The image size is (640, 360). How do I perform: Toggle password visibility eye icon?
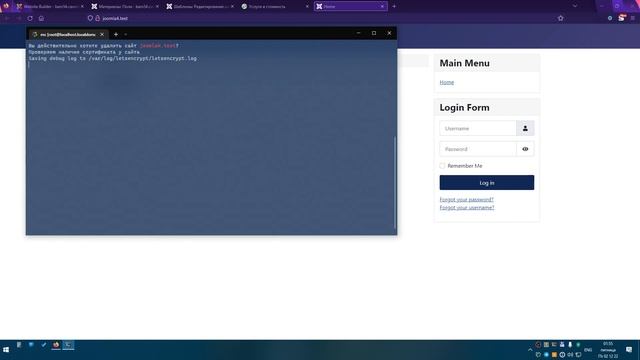coord(525,149)
